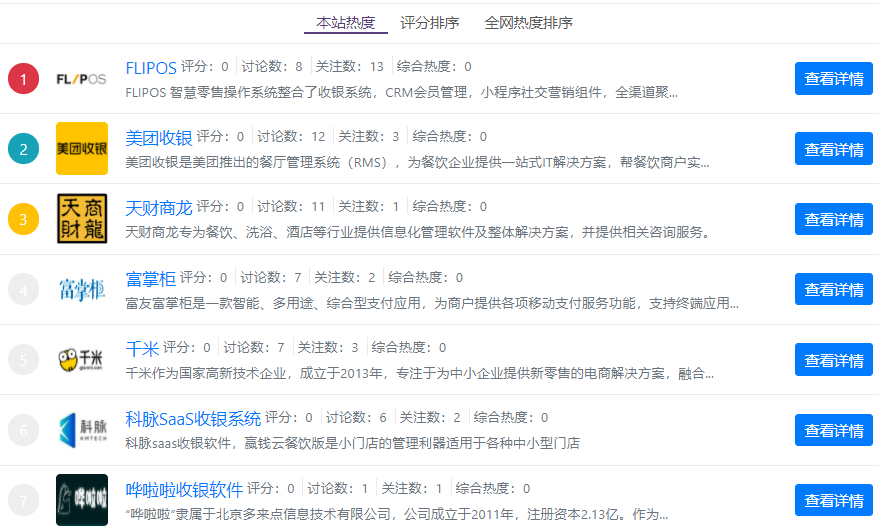Switch to the 全网热度排序 tab
Screen dimensions: 879x531
pos(529,22)
